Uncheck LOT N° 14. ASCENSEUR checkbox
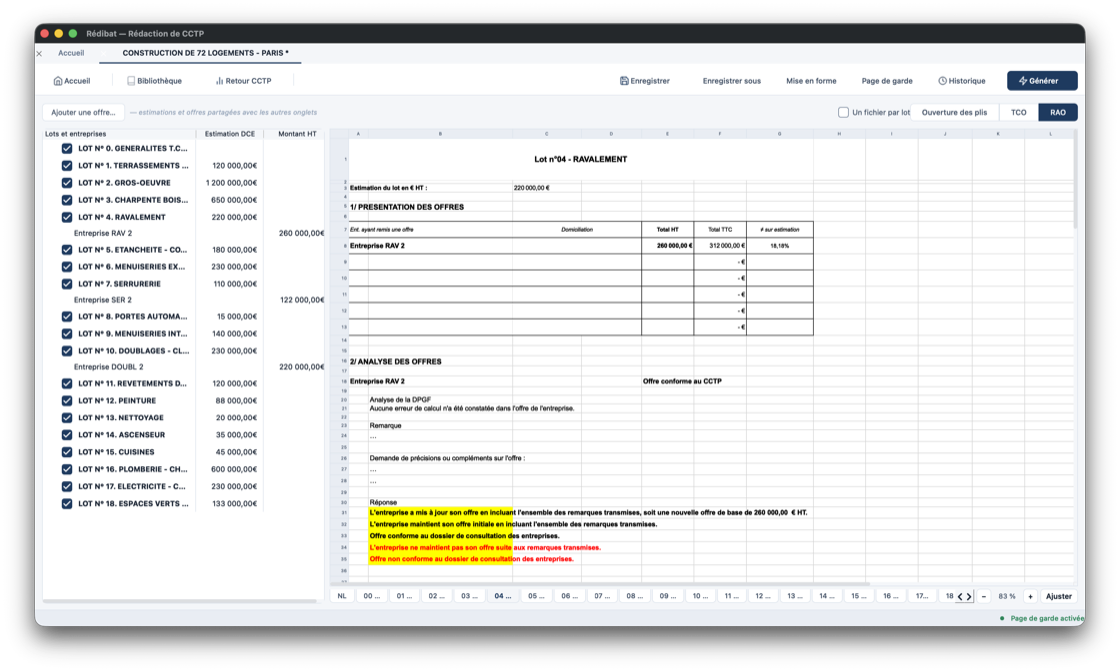 [x=67, y=435]
